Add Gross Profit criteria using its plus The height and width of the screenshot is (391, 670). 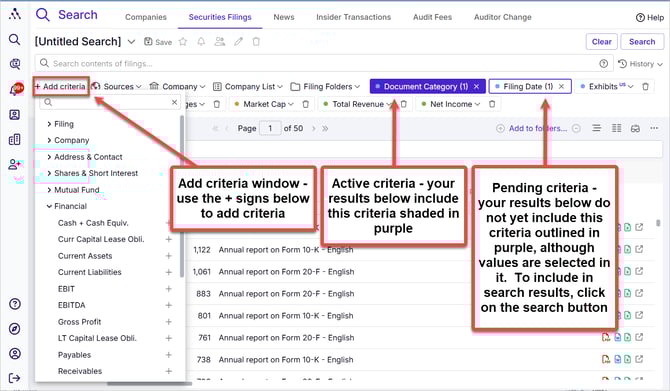pyautogui.click(x=169, y=322)
